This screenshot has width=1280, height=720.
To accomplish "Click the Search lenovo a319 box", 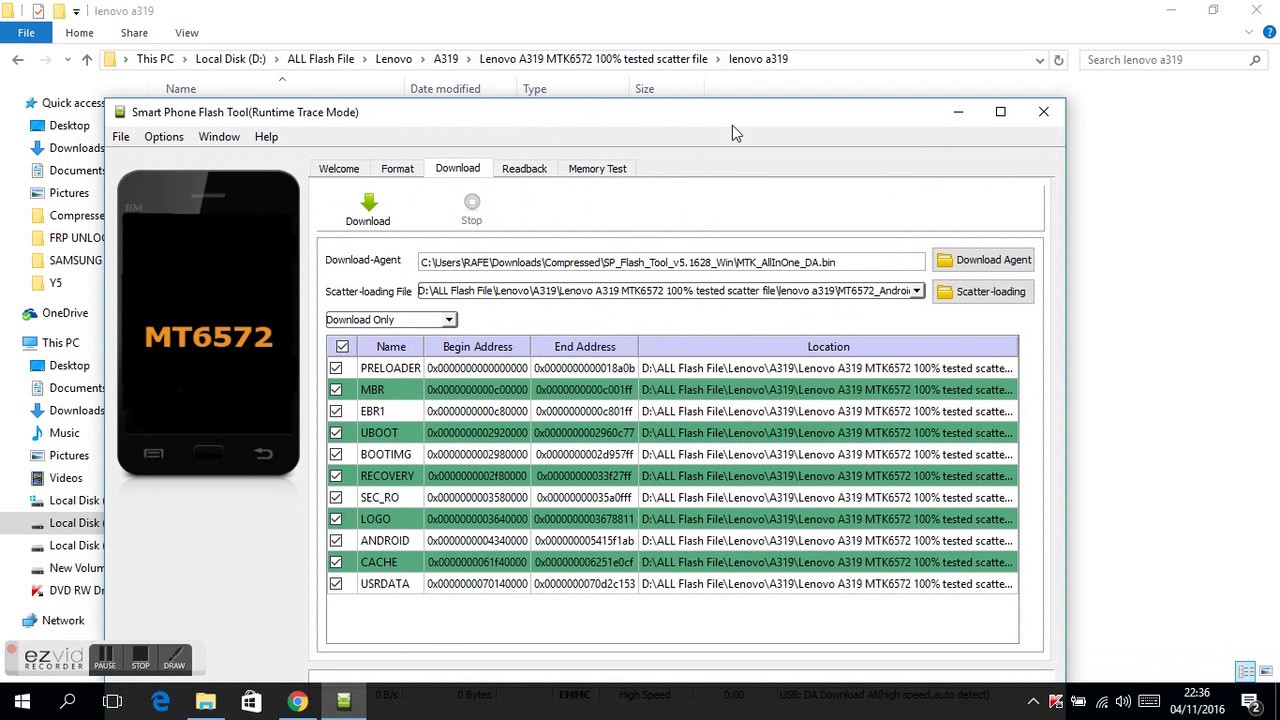I will (x=1173, y=60).
